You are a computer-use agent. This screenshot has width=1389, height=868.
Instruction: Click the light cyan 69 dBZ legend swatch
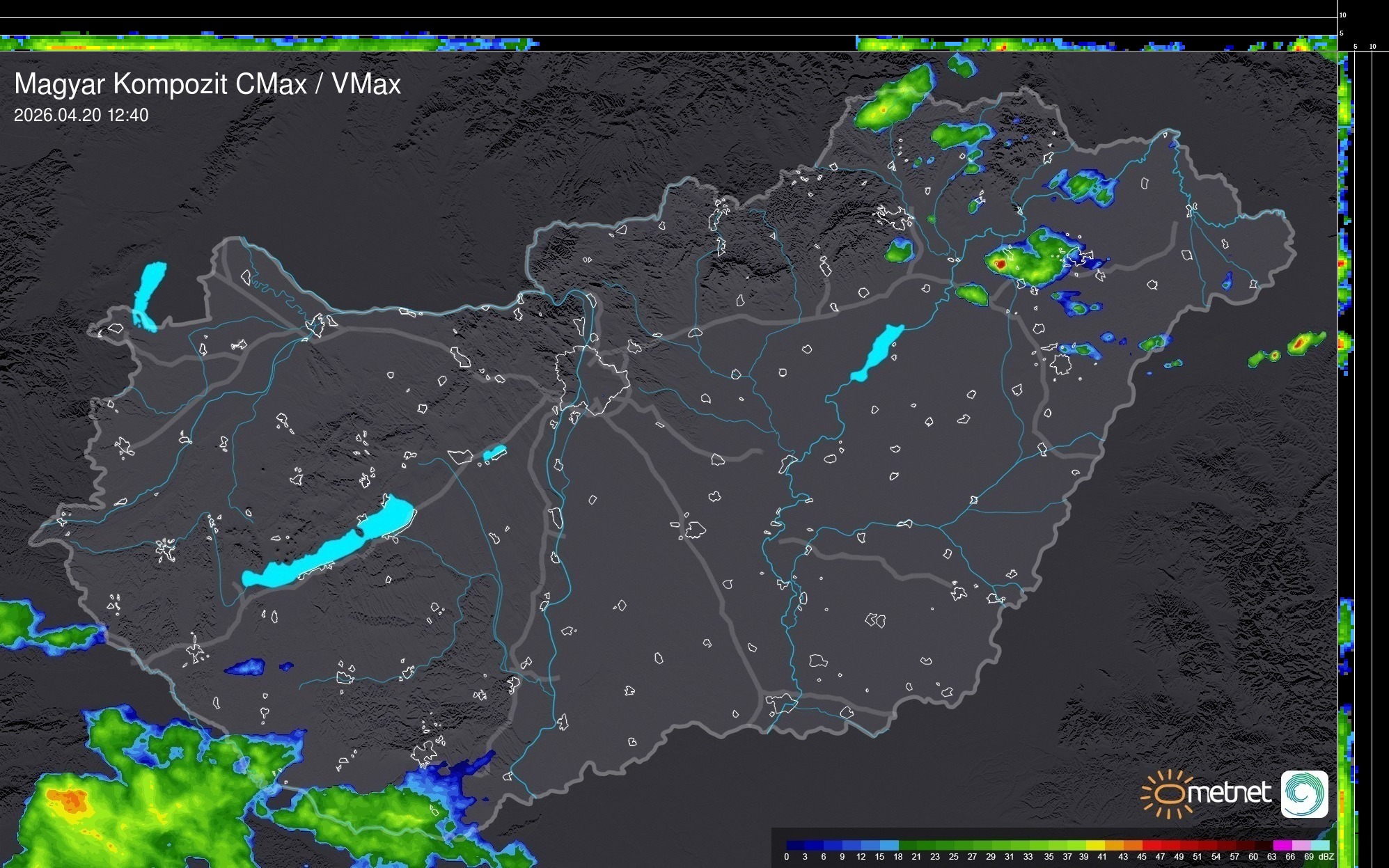[x=1319, y=845]
